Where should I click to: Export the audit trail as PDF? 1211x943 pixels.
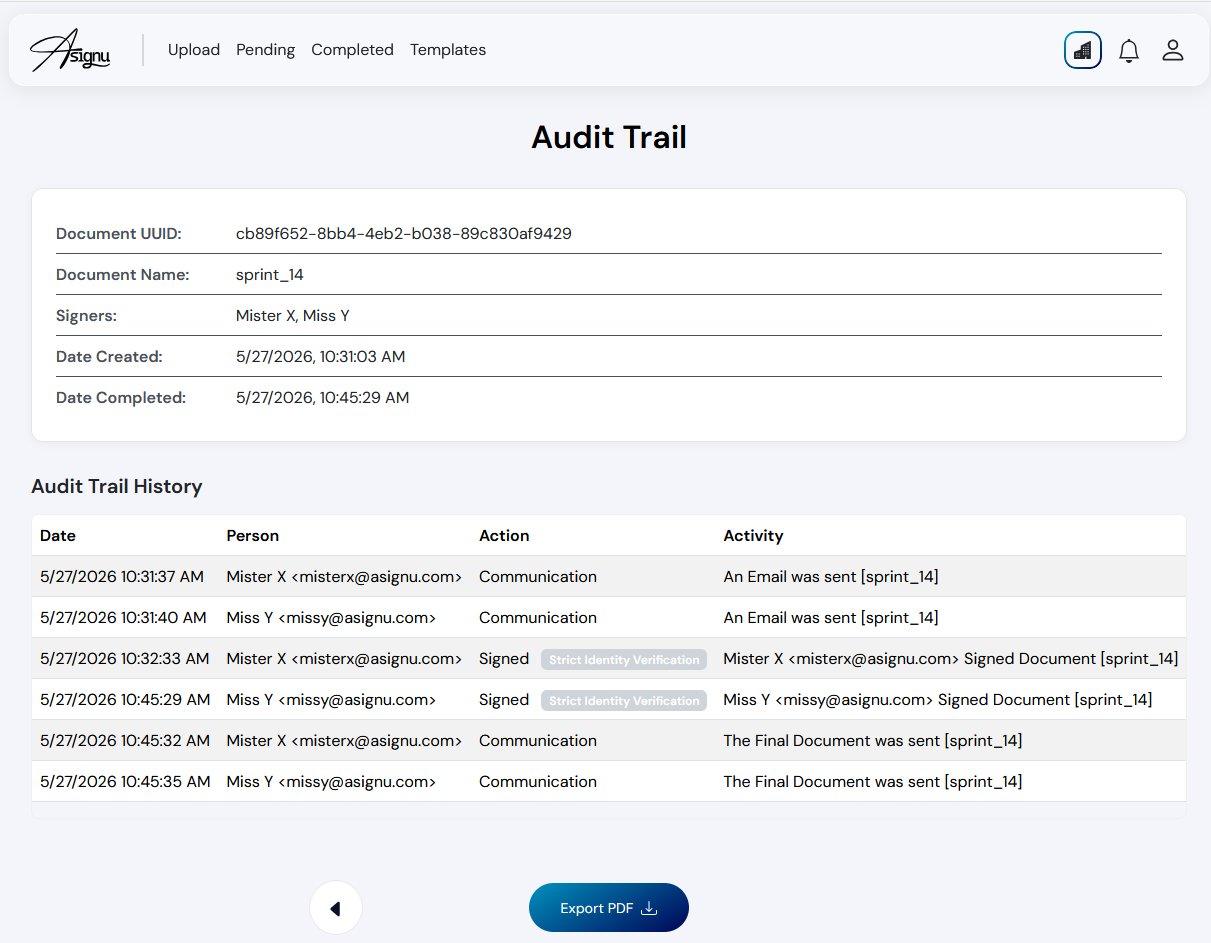point(609,908)
